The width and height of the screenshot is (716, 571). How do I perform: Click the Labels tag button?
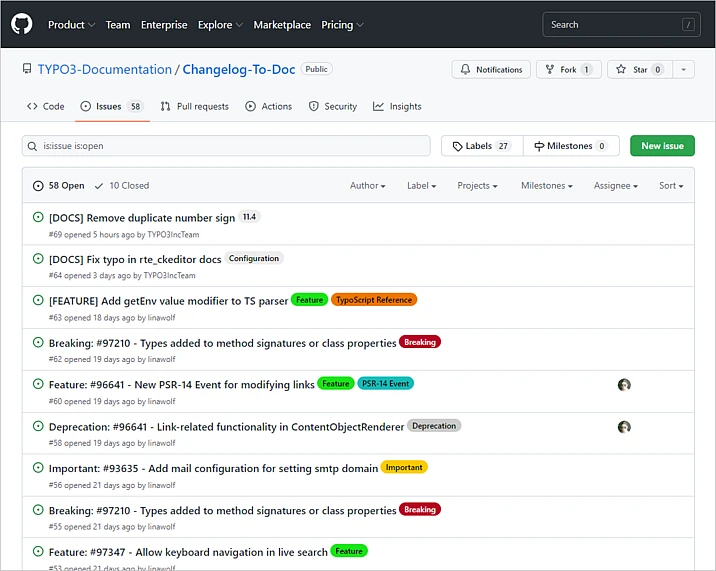click(481, 146)
